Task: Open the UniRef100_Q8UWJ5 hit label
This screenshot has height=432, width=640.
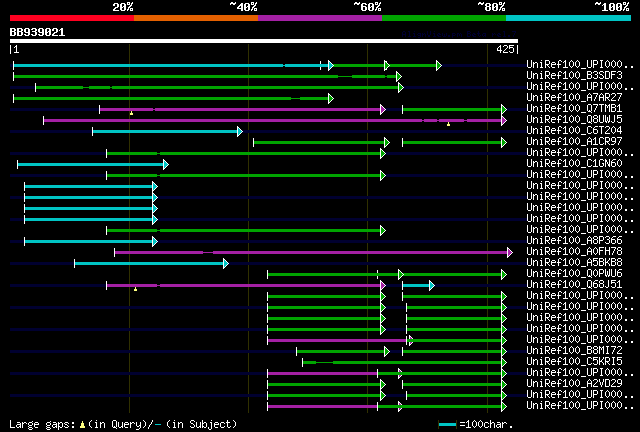Action: pyautogui.click(x=574, y=119)
